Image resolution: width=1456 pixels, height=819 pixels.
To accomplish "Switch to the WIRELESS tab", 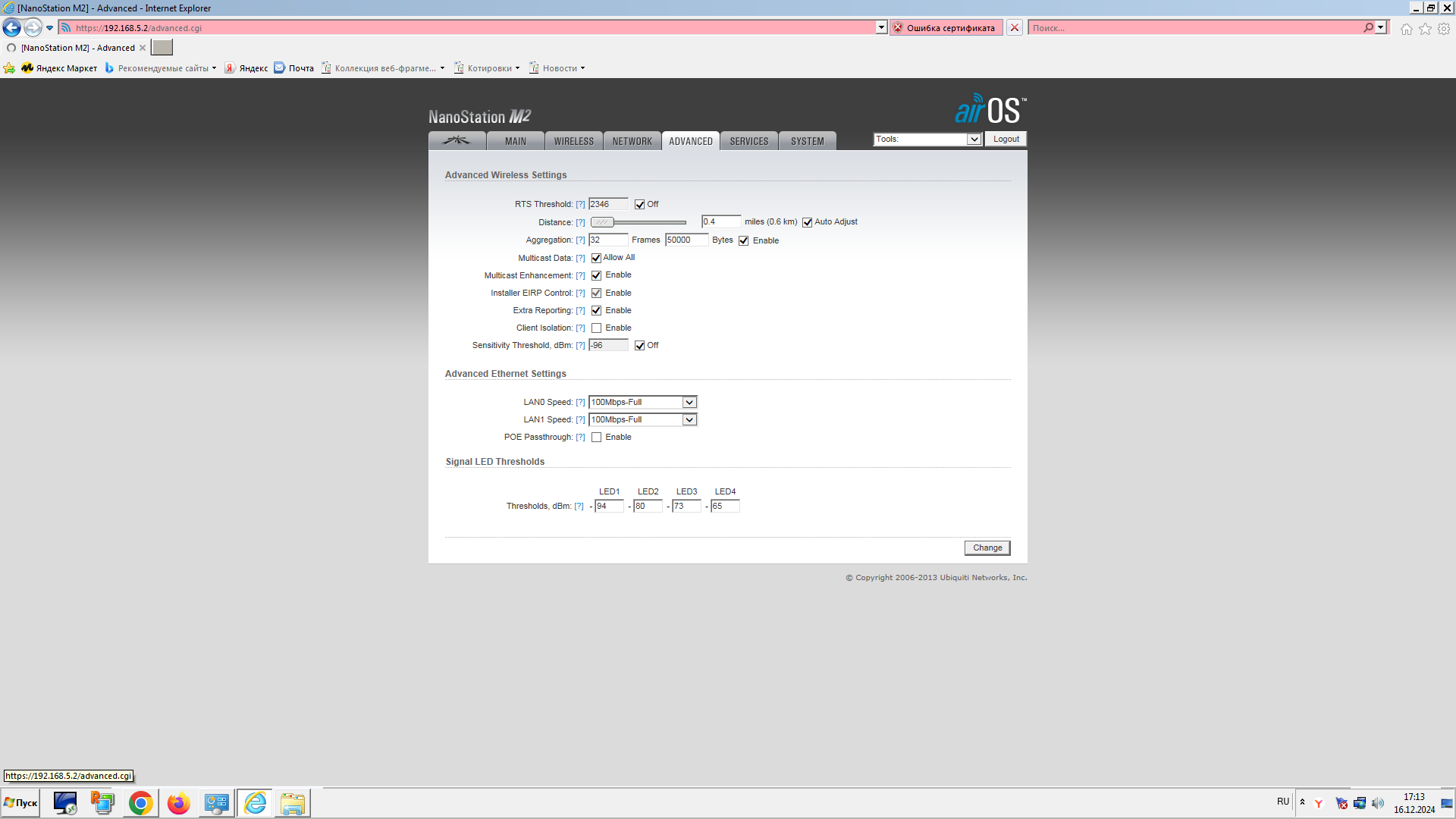I will (573, 142).
